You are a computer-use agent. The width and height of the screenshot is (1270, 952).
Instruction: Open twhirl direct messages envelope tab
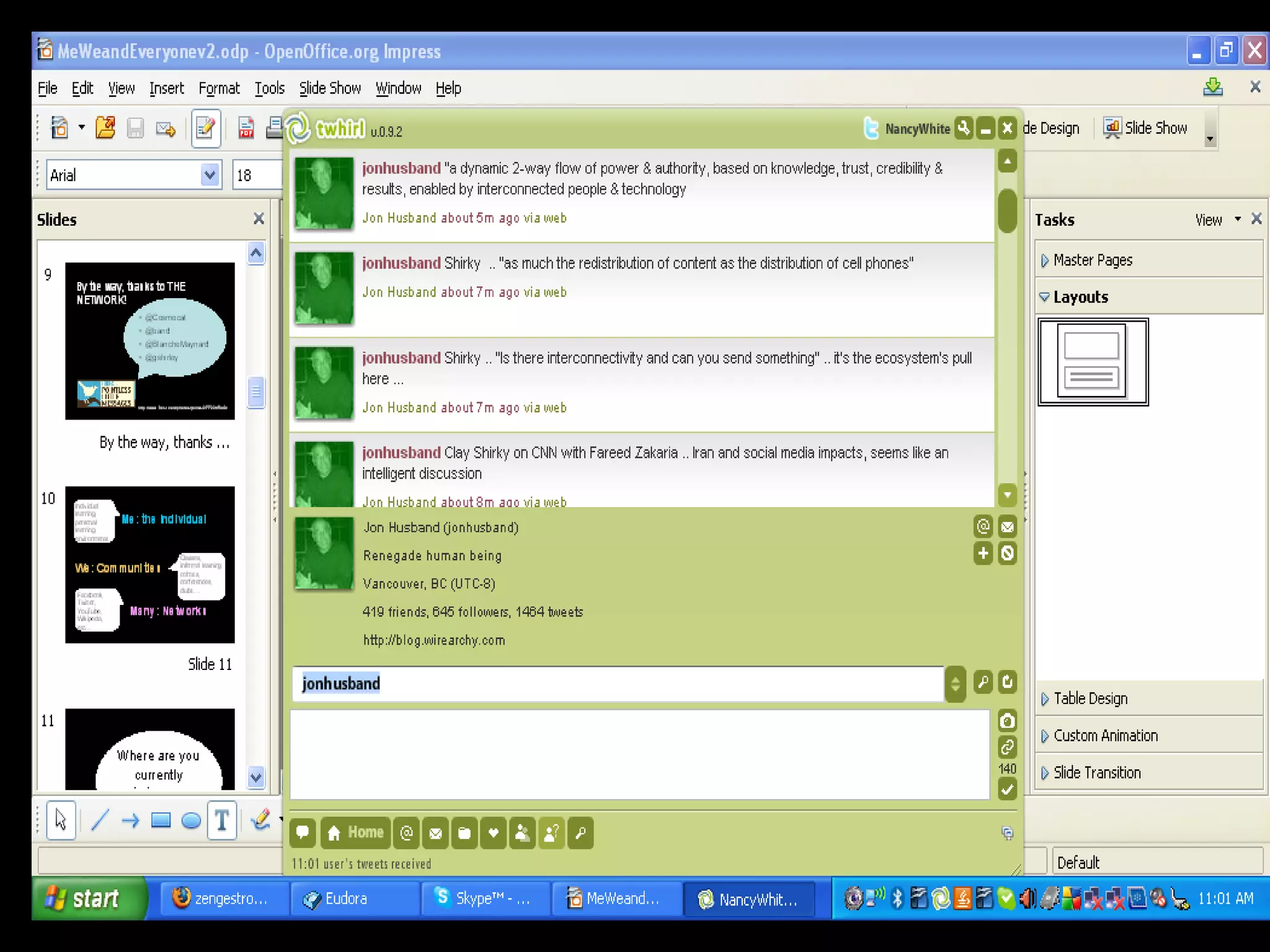pyautogui.click(x=435, y=833)
